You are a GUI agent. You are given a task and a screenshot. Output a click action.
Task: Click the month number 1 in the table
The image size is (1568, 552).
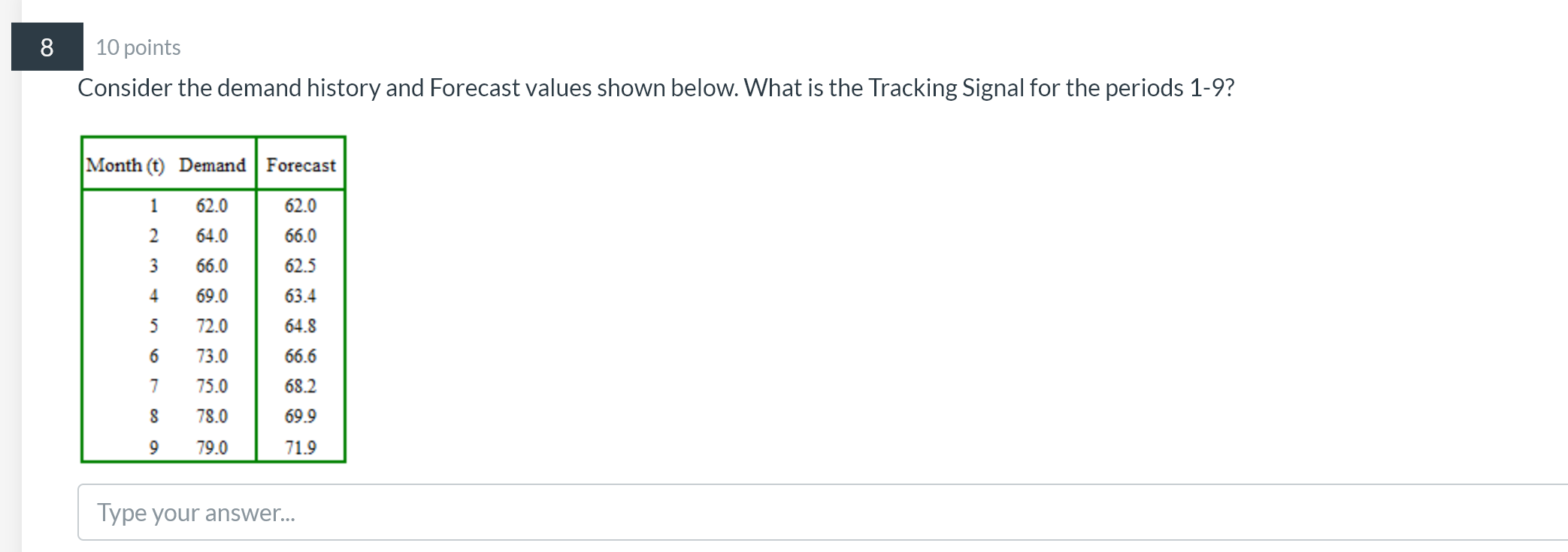point(154,205)
